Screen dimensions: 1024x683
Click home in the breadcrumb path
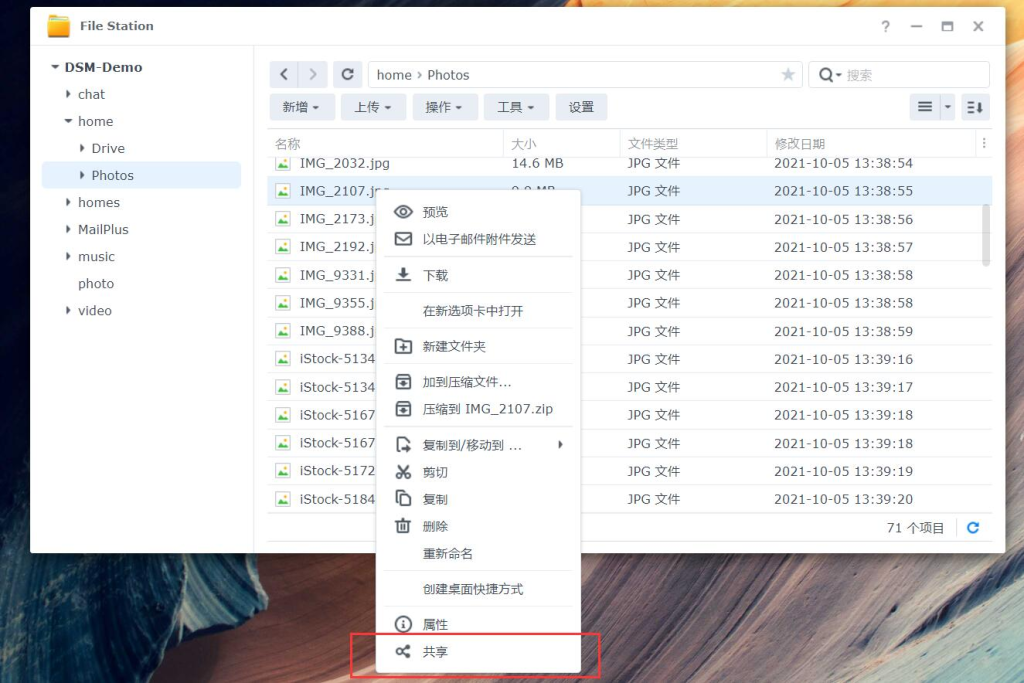pos(393,74)
